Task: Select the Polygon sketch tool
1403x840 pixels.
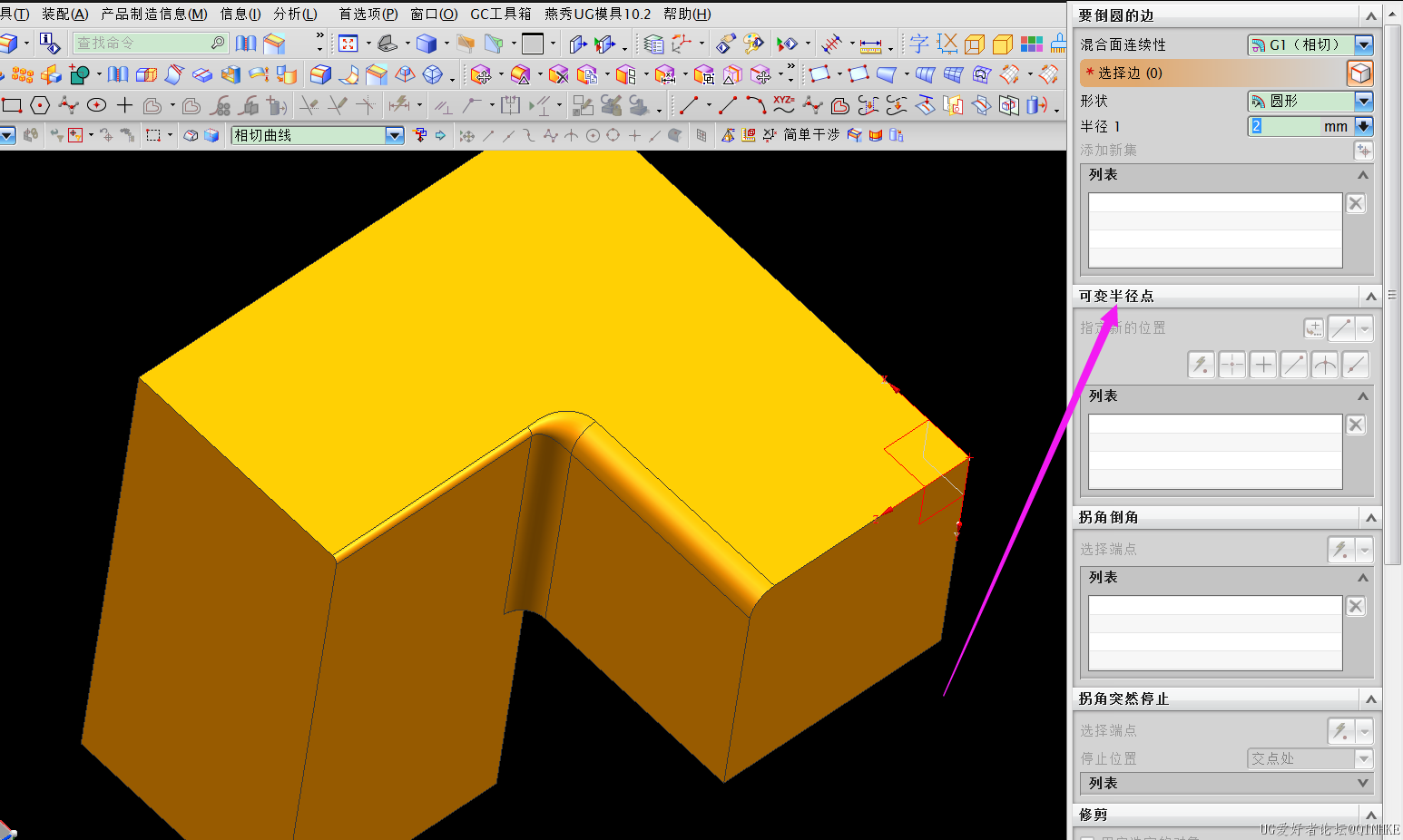Action: coord(40,106)
